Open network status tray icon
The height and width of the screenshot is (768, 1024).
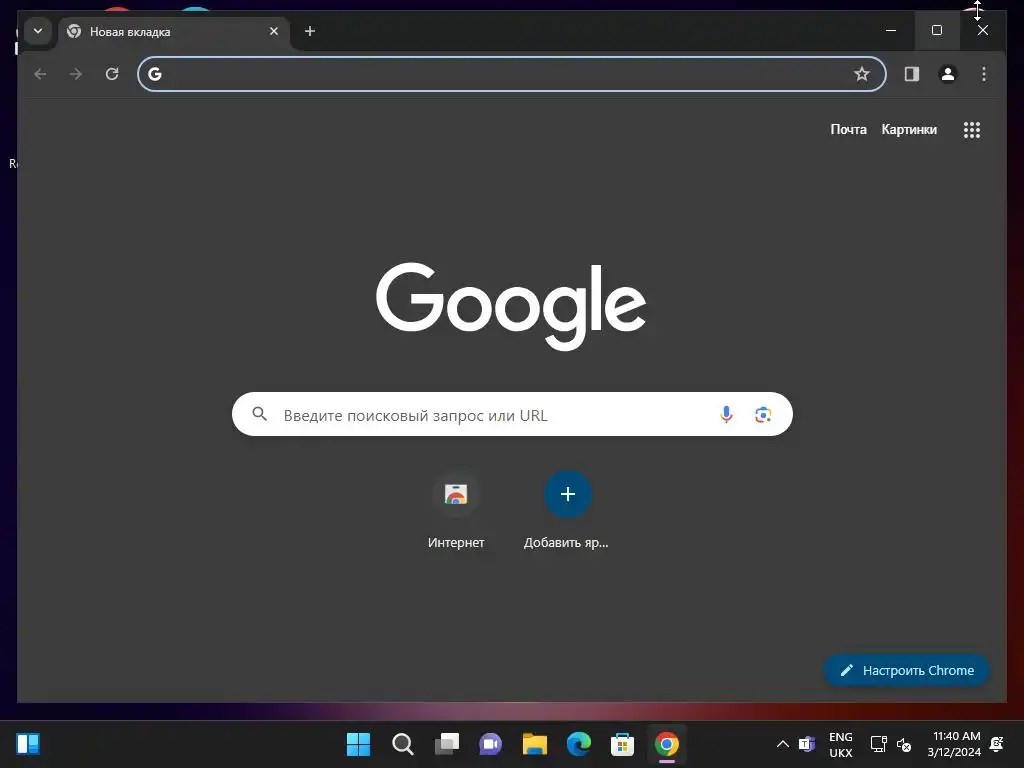[879, 744]
